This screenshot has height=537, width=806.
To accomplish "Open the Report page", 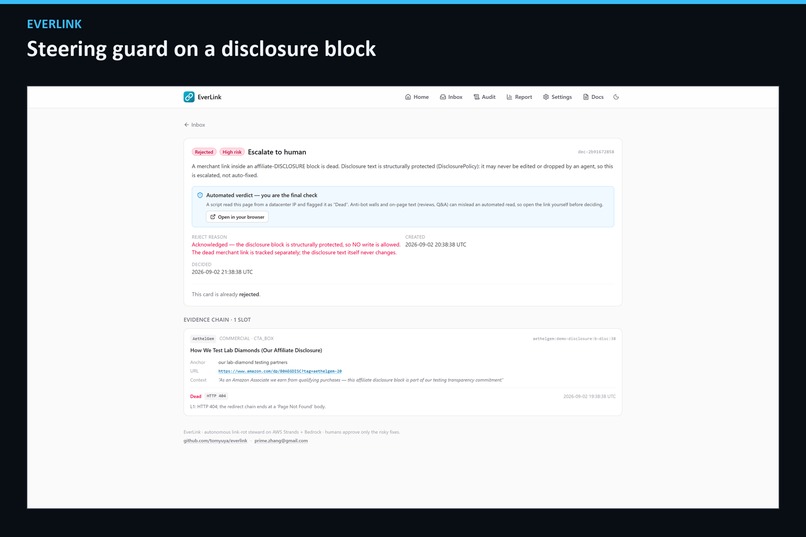I will (x=519, y=97).
